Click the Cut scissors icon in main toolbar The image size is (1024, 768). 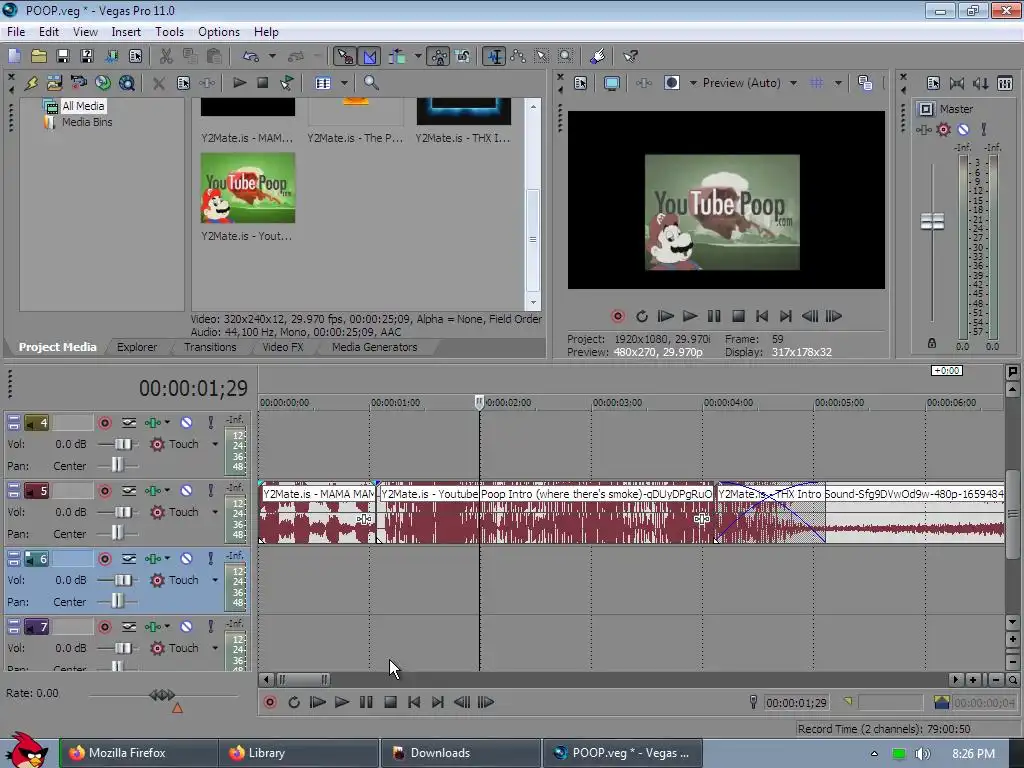[x=166, y=56]
